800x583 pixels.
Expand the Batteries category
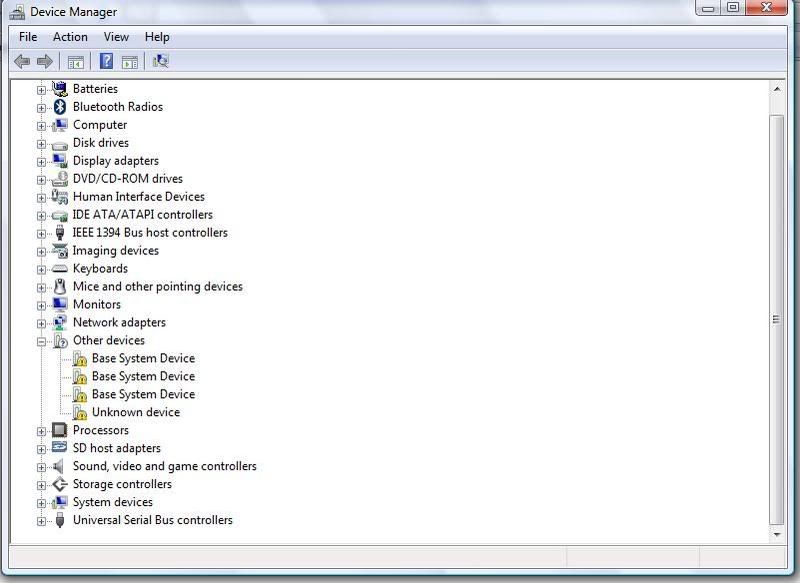(41, 90)
